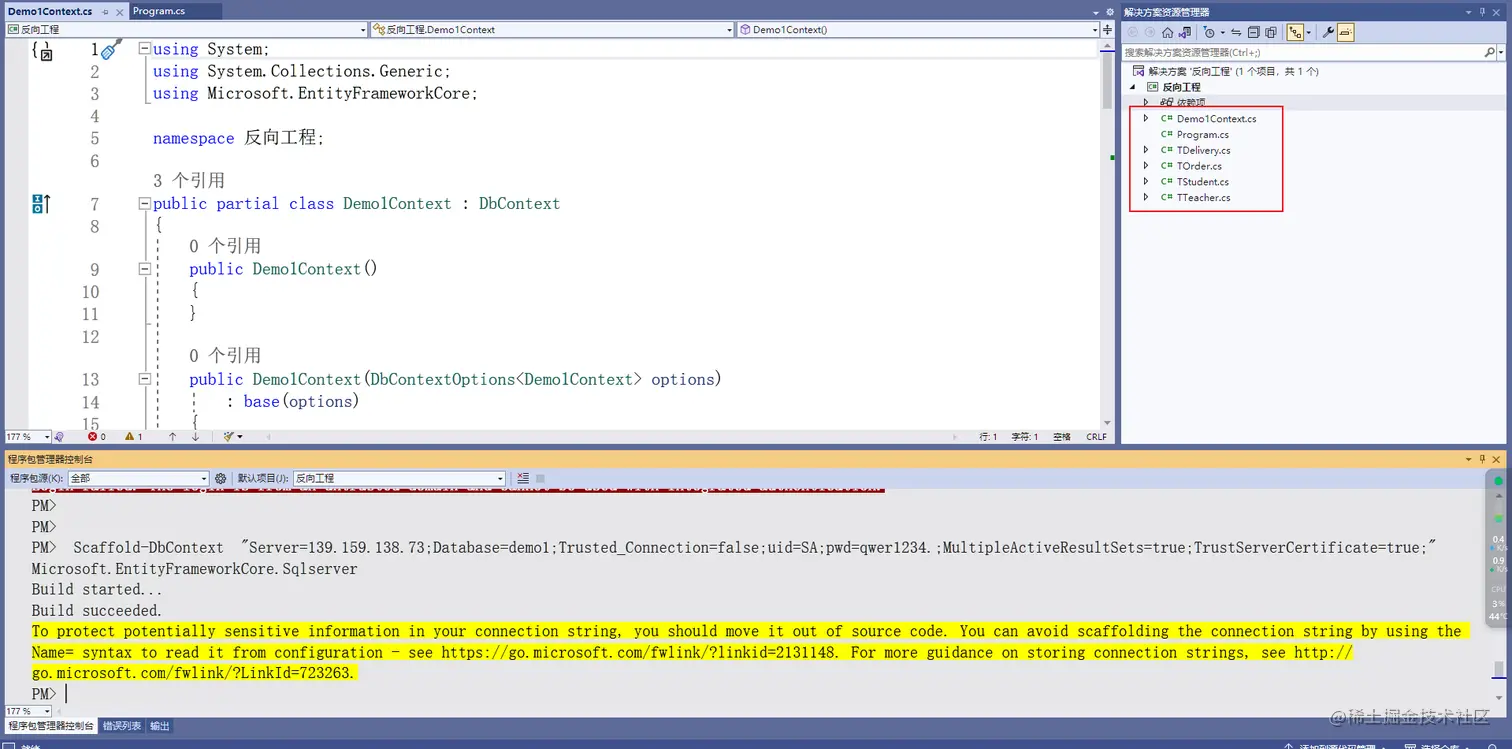Click the red error count indicator
Image resolution: width=1512 pixels, height=749 pixels.
click(x=96, y=437)
